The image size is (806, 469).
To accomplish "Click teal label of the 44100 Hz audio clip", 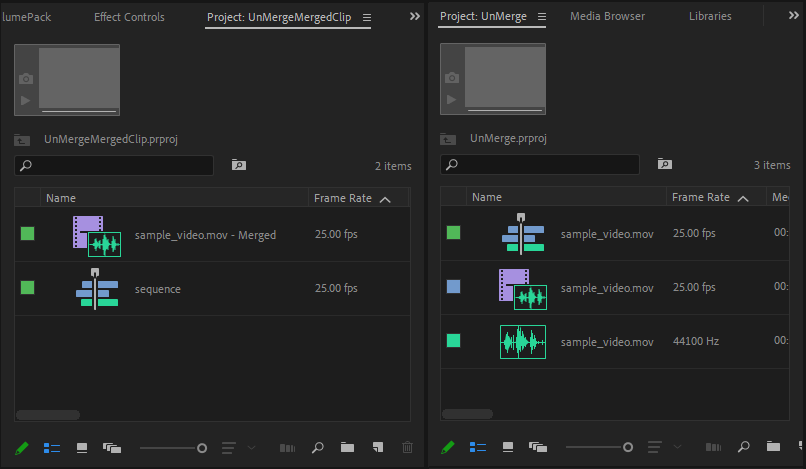I will [453, 340].
